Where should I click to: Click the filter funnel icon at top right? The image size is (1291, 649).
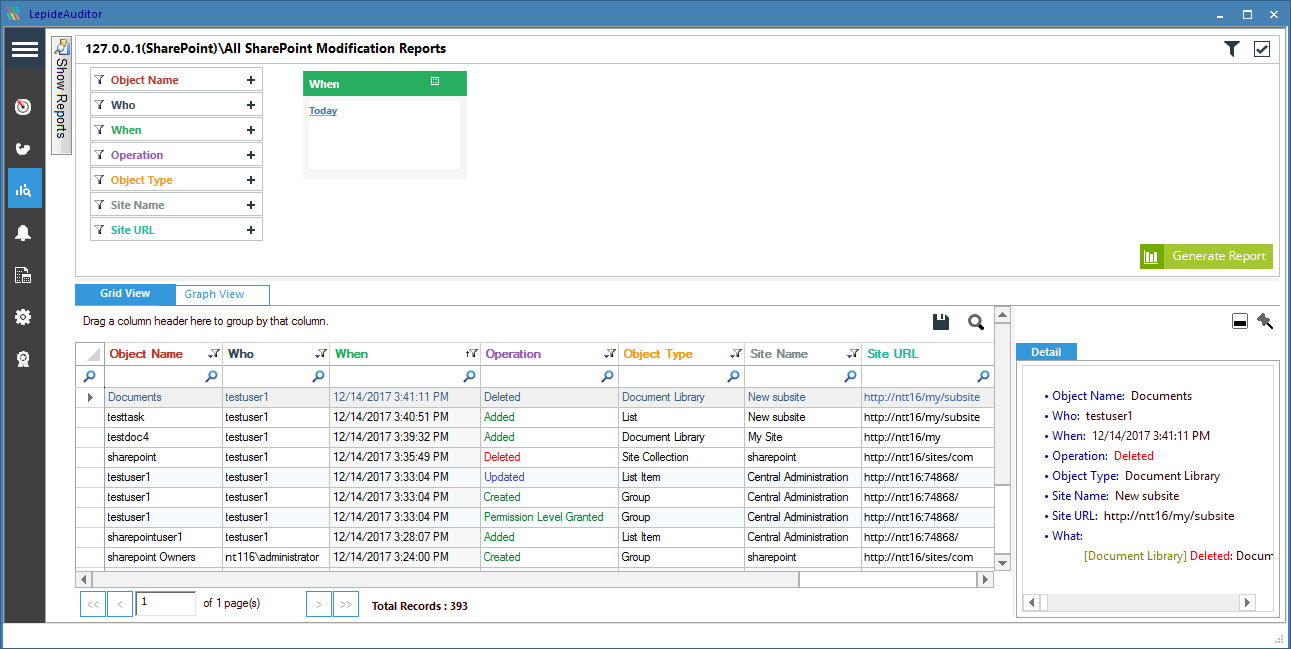[x=1232, y=49]
